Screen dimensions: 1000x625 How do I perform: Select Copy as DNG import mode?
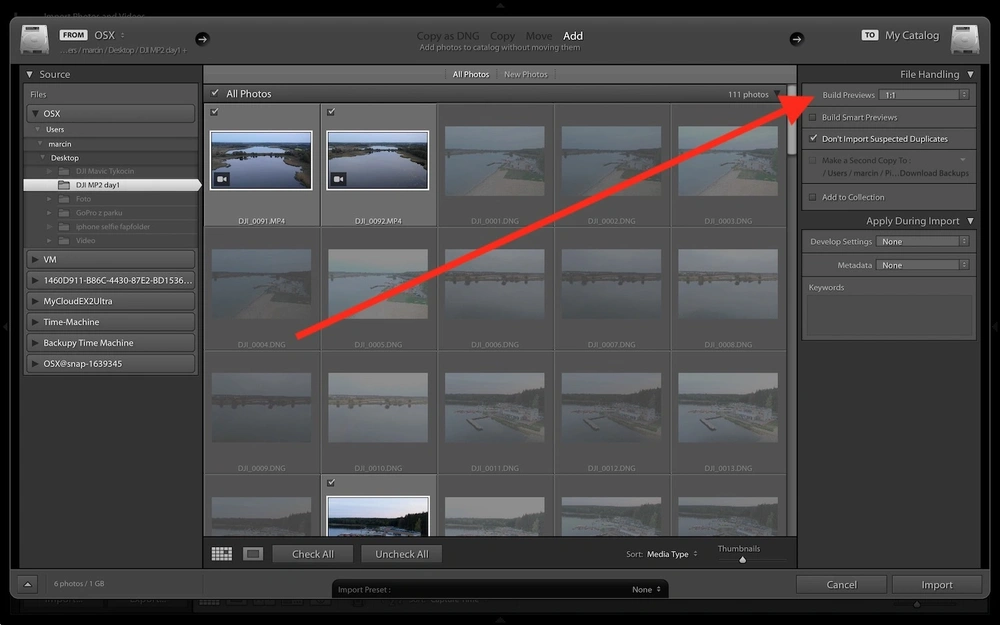[447, 36]
